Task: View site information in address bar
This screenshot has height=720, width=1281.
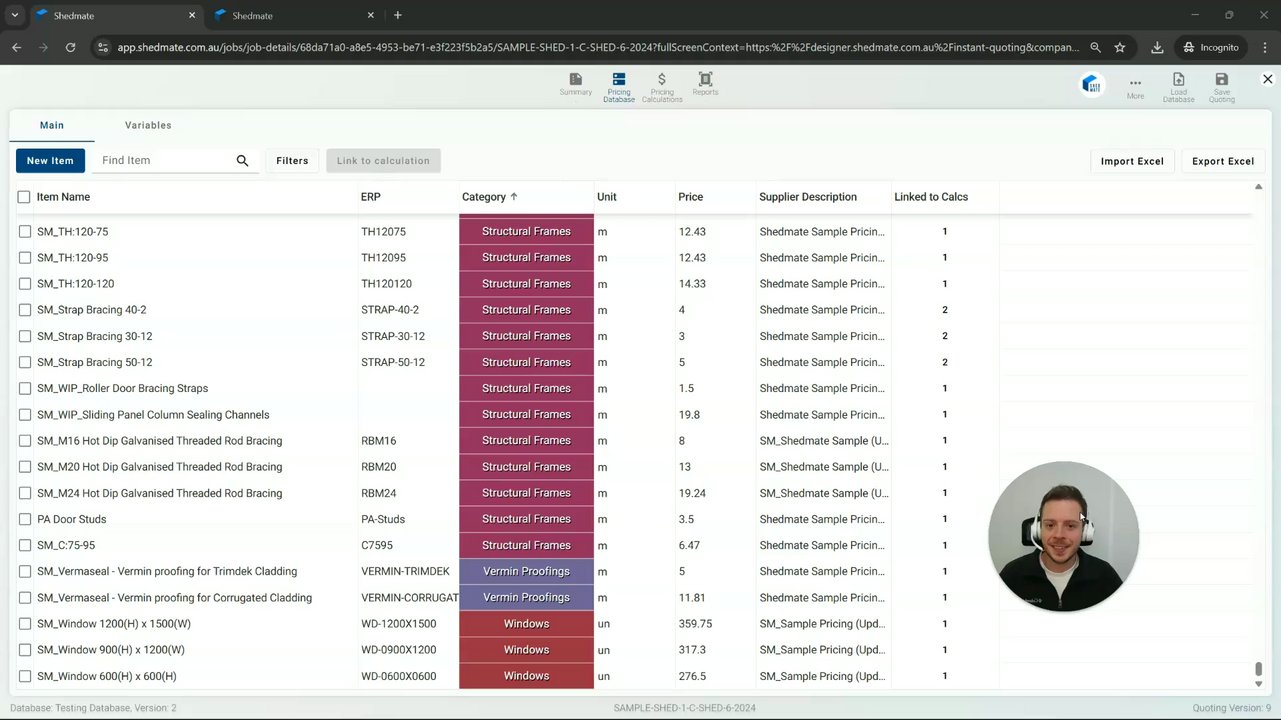Action: [101, 47]
